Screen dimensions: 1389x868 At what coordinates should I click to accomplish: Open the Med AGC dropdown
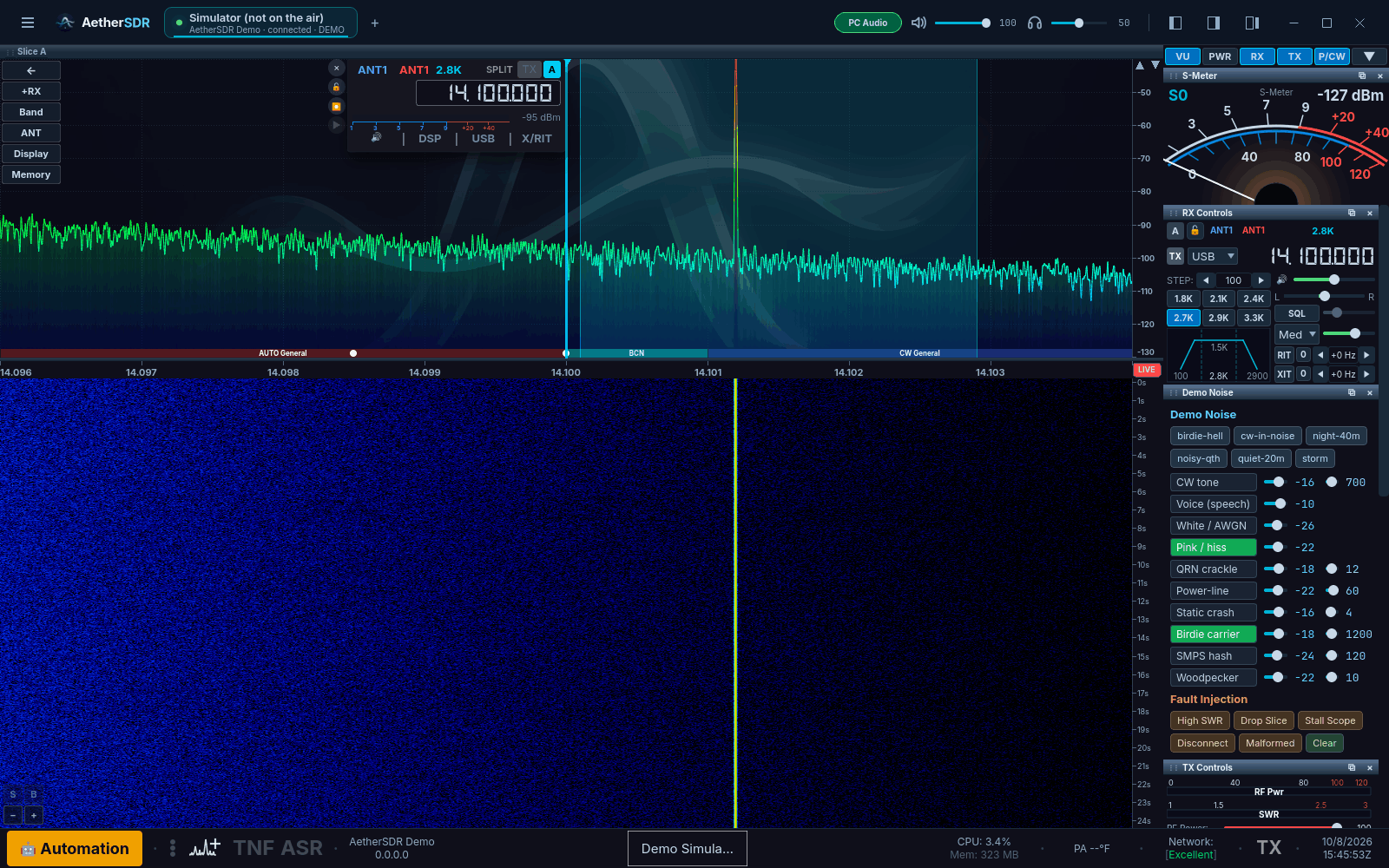coord(1297,334)
